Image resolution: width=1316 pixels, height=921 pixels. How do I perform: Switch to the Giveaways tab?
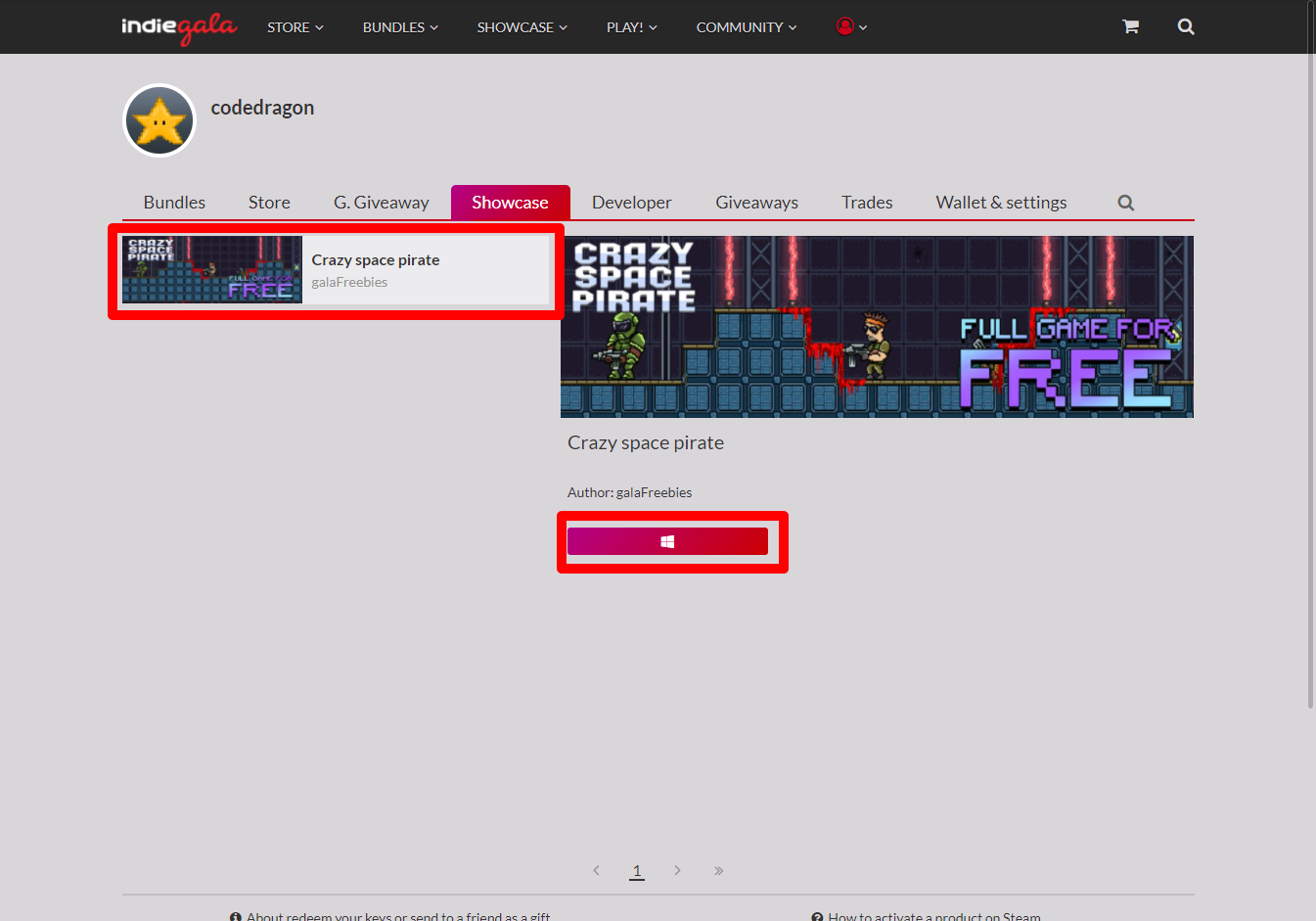click(756, 203)
